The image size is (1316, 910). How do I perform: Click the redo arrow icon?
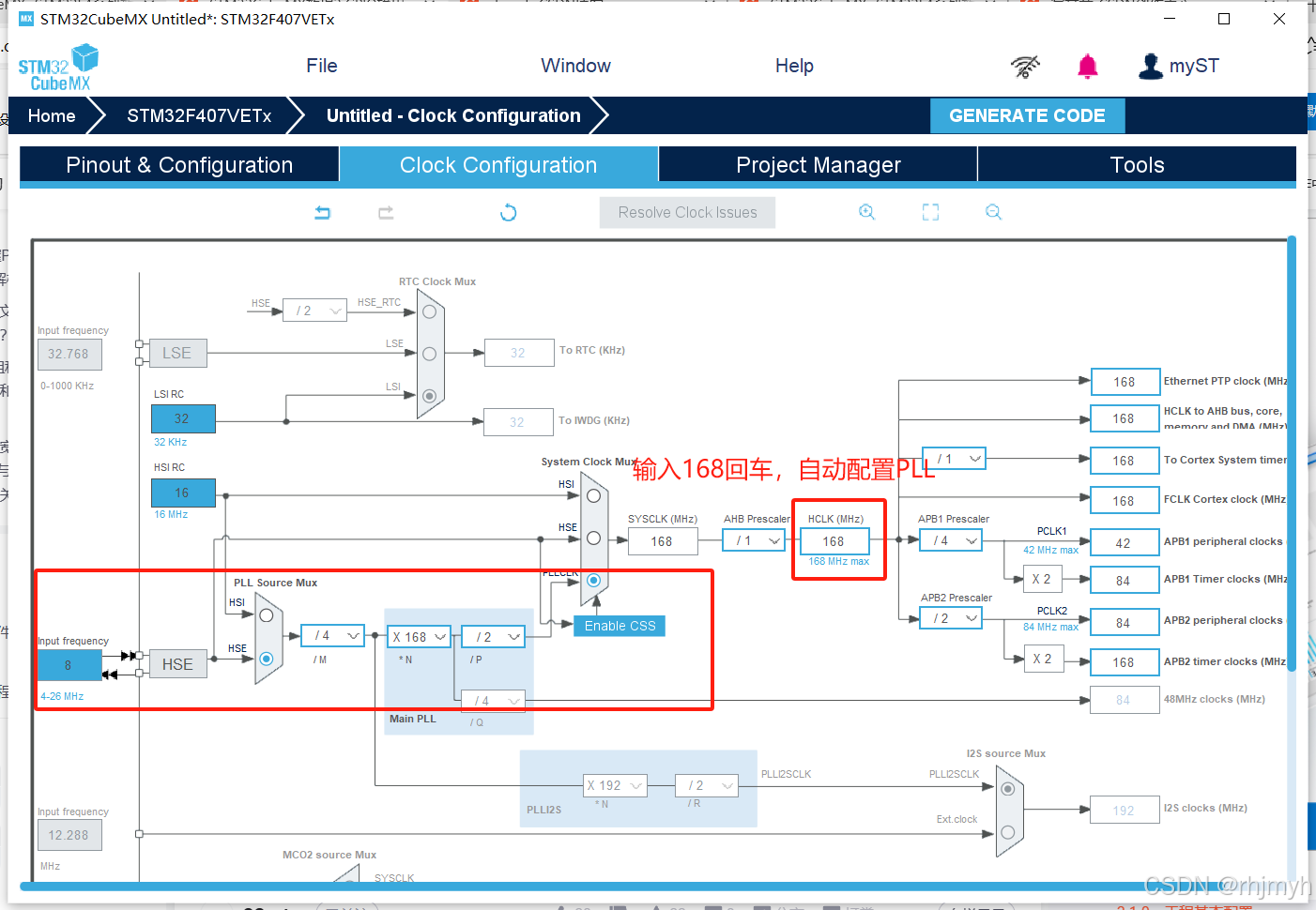pos(386,212)
